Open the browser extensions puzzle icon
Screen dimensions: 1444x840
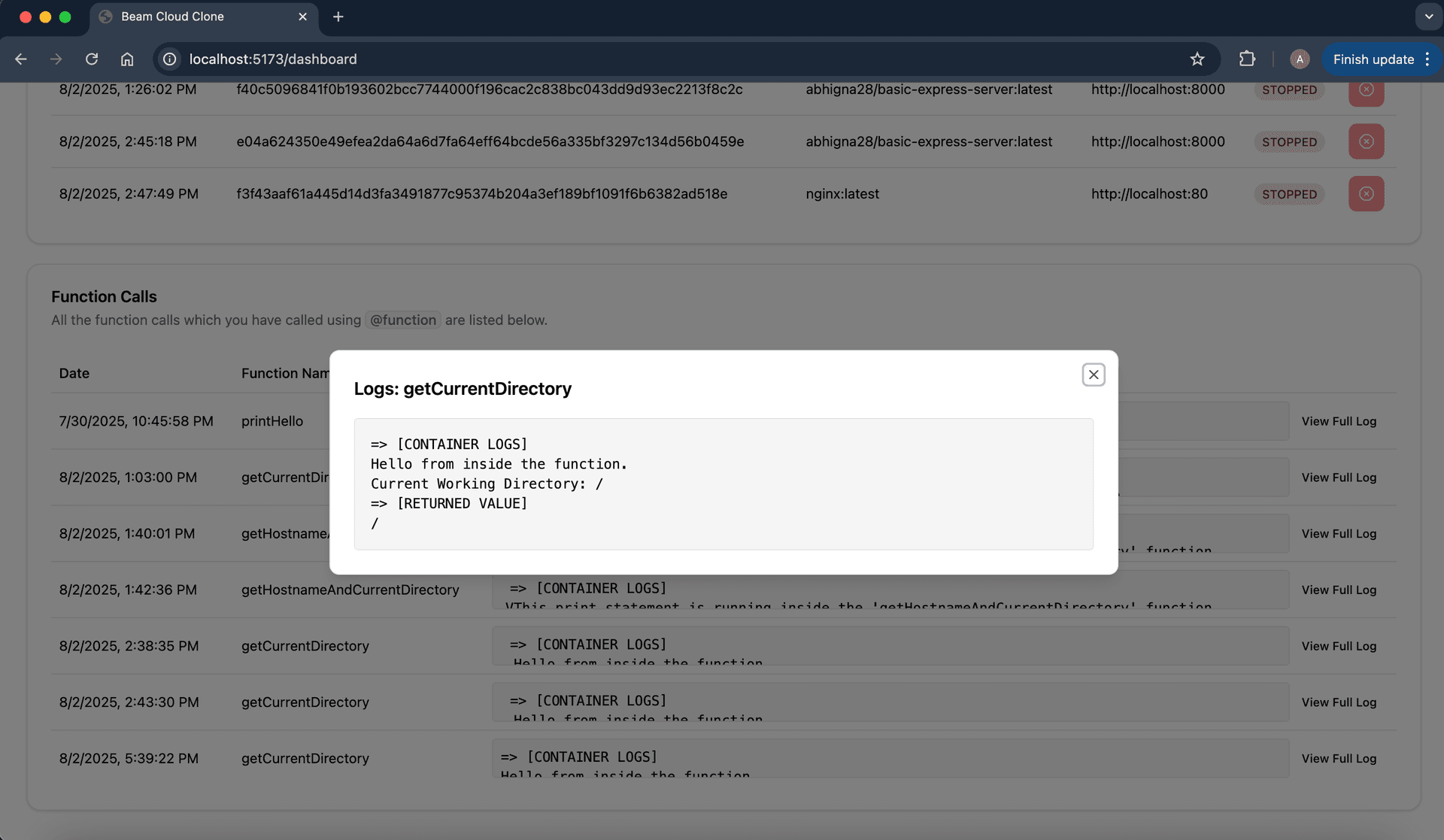[x=1247, y=59]
